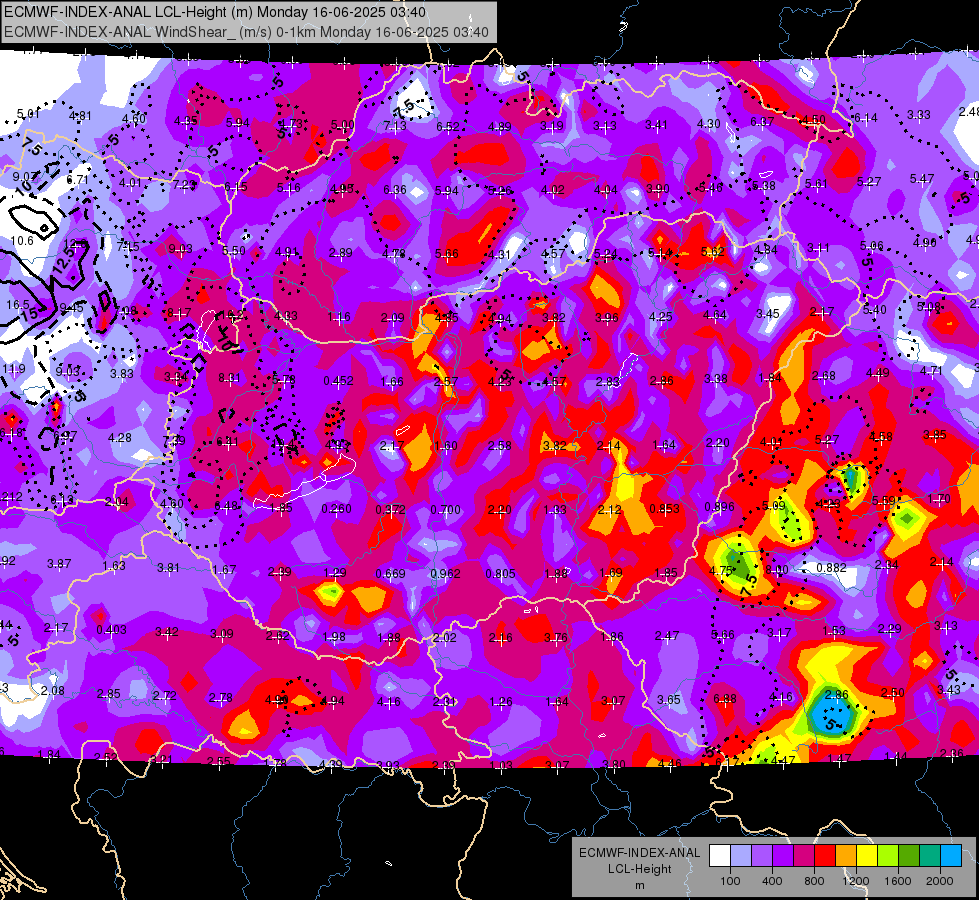Click the wind shear value 2.47
The height and width of the screenshot is (900, 979).
666,636
